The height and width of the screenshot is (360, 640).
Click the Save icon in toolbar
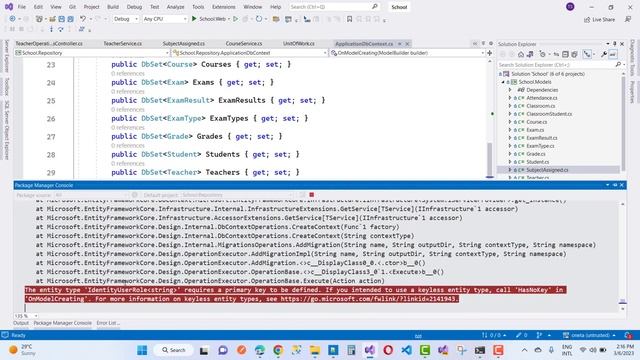point(62,19)
